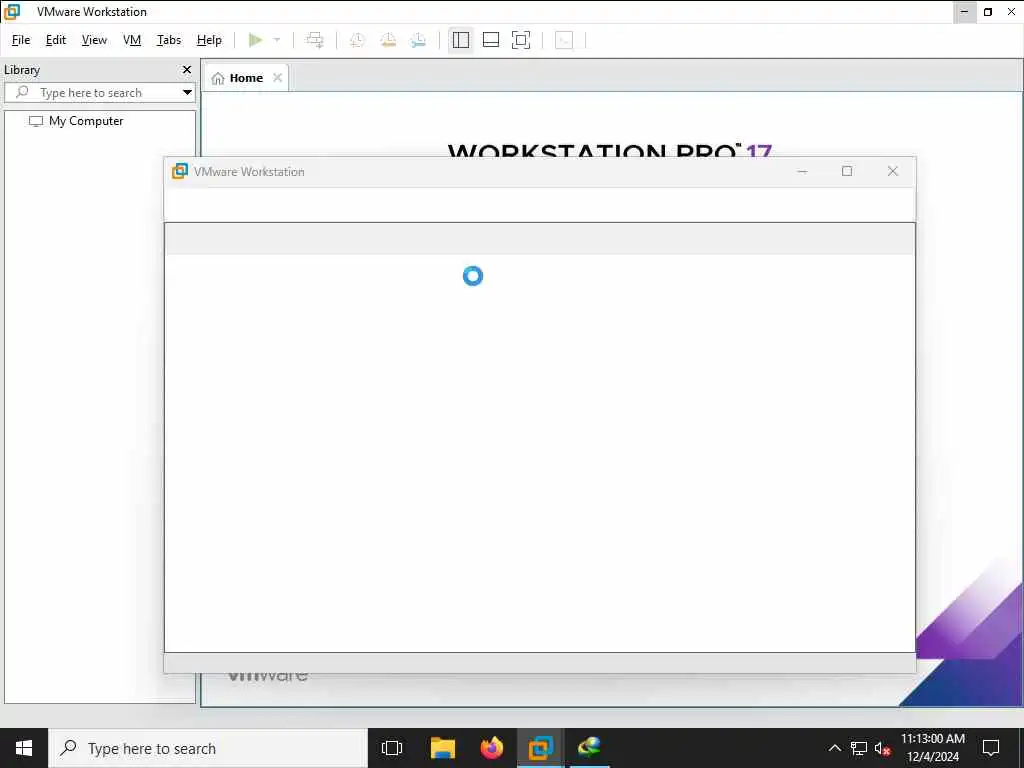Click Revert to Snapshot toolbar icon

click(388, 40)
